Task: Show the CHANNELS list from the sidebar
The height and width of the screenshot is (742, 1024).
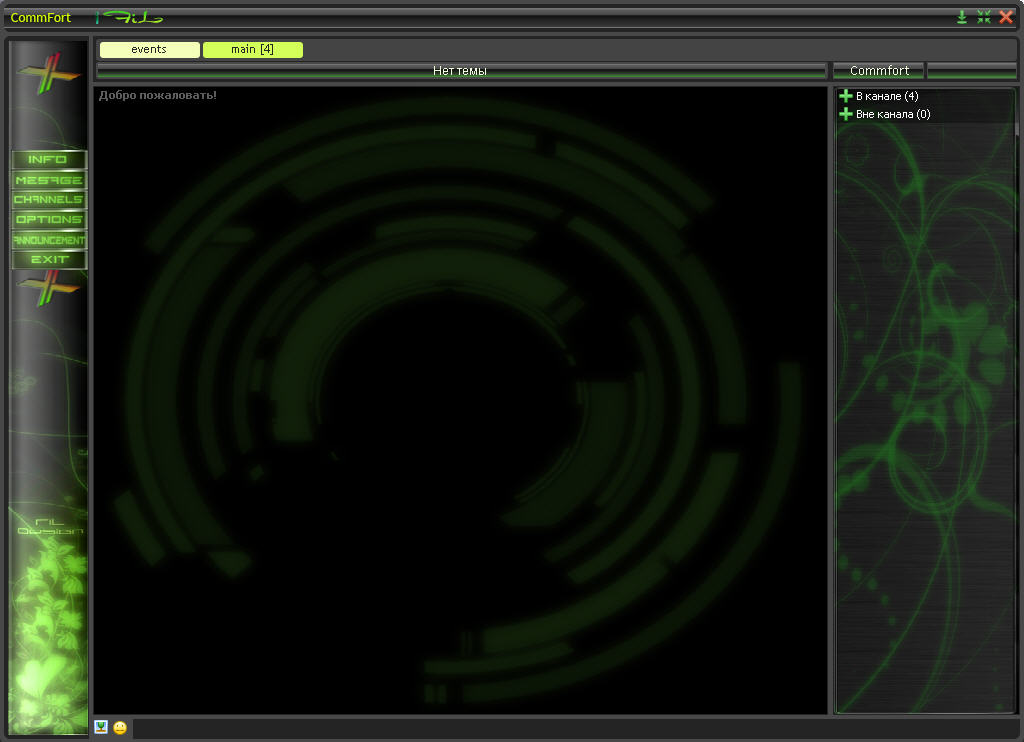Action: click(49, 199)
